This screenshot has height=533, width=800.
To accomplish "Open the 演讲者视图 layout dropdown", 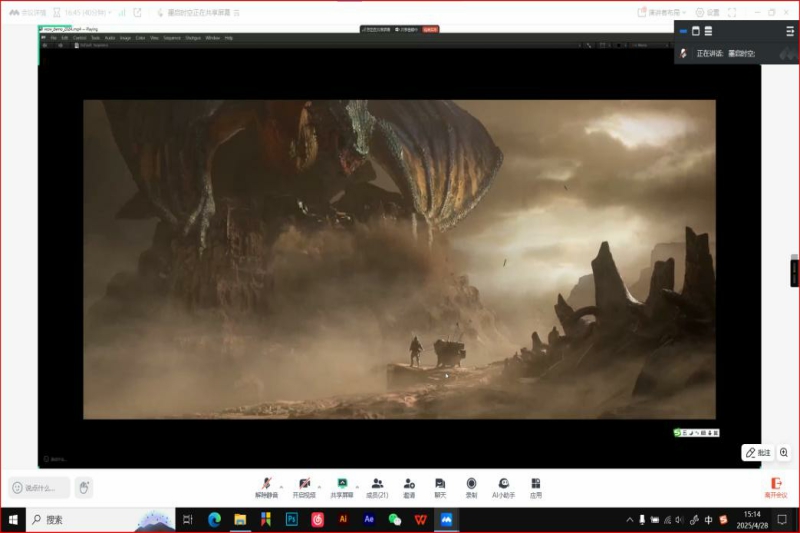I will pos(664,12).
